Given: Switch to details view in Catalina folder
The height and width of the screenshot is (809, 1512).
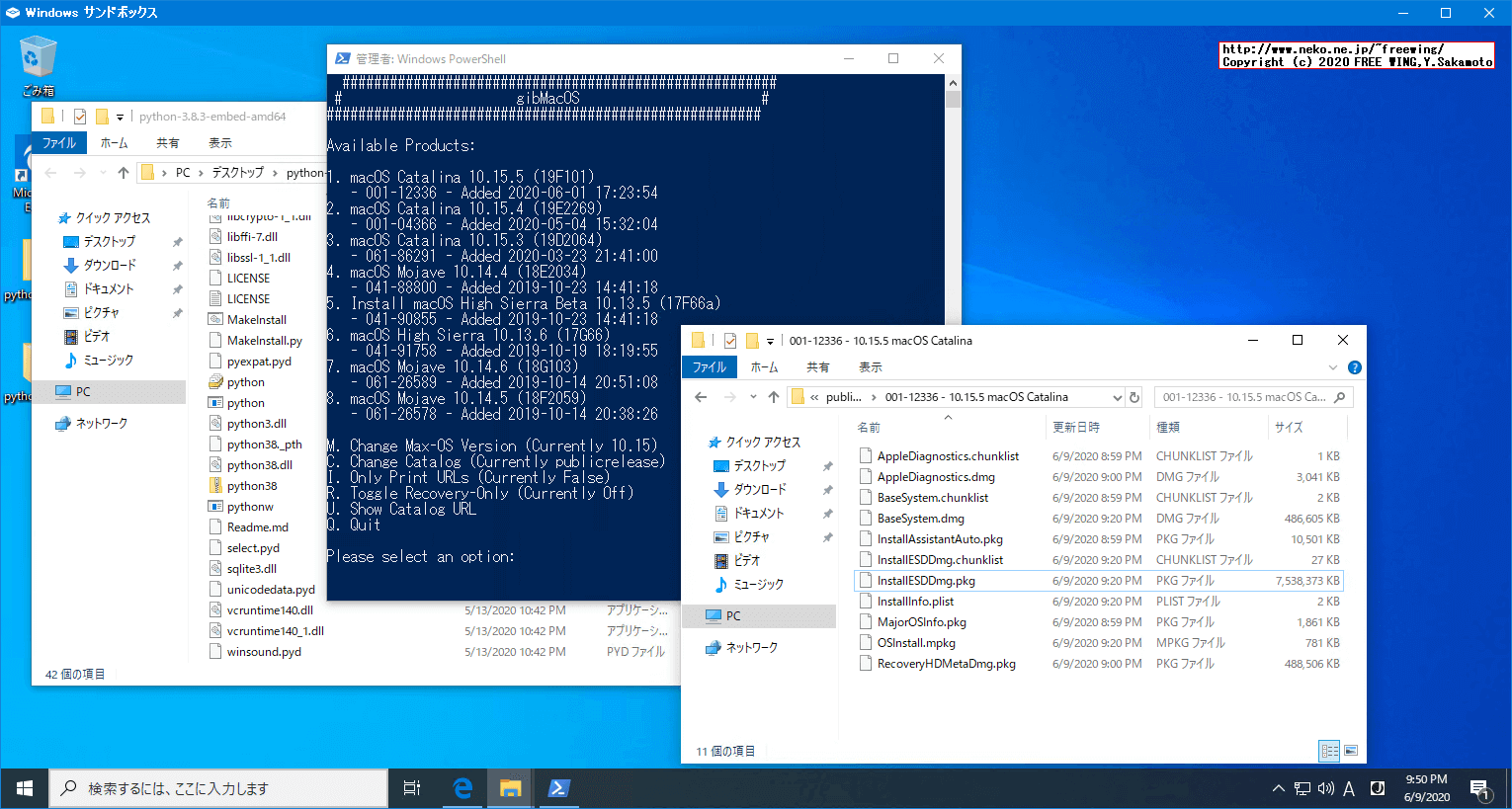Looking at the screenshot, I should pyautogui.click(x=1330, y=751).
